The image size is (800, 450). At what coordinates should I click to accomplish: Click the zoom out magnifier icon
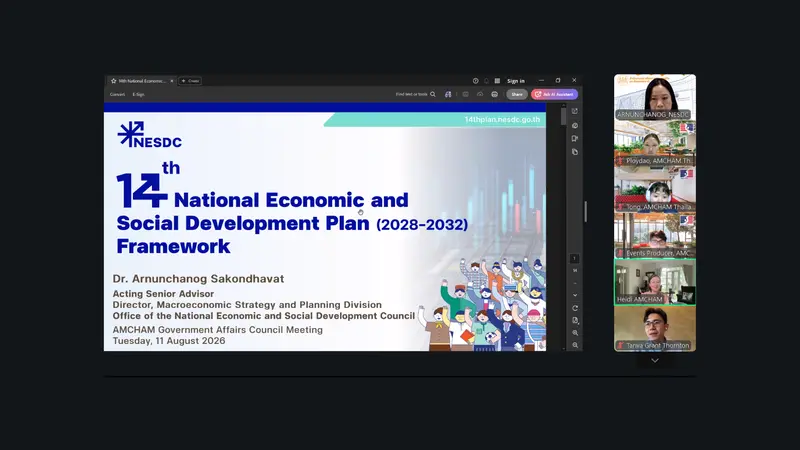575,345
